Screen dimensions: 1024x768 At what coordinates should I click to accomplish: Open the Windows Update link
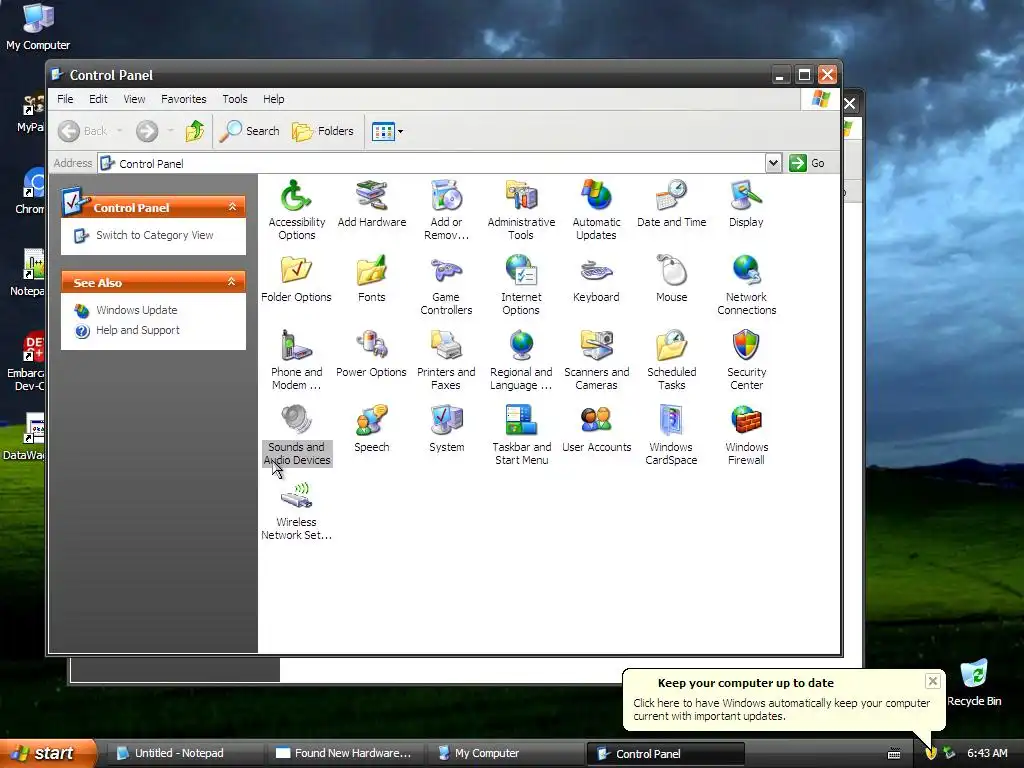[x=136, y=310]
